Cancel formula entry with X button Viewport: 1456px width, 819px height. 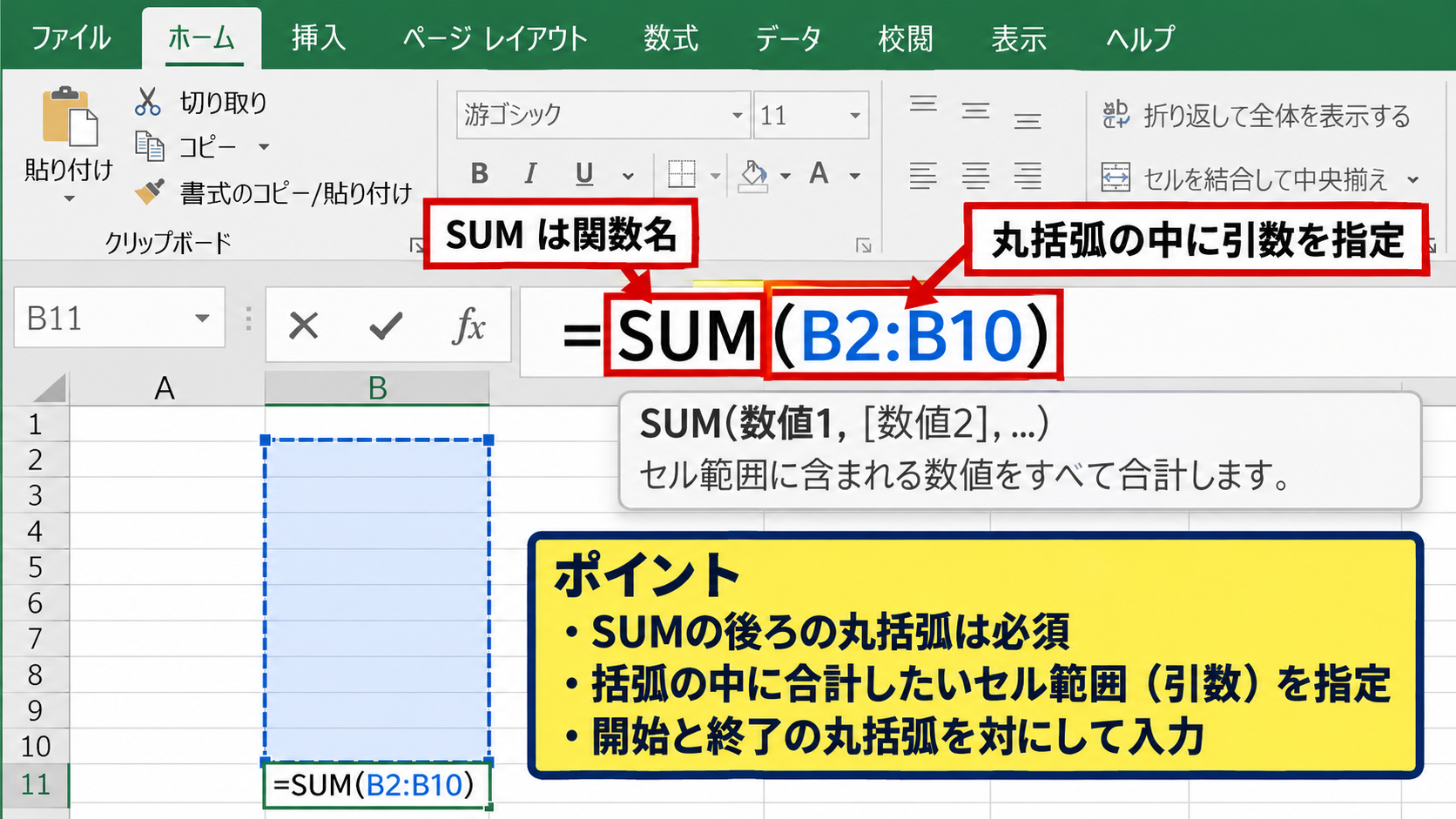tap(303, 326)
